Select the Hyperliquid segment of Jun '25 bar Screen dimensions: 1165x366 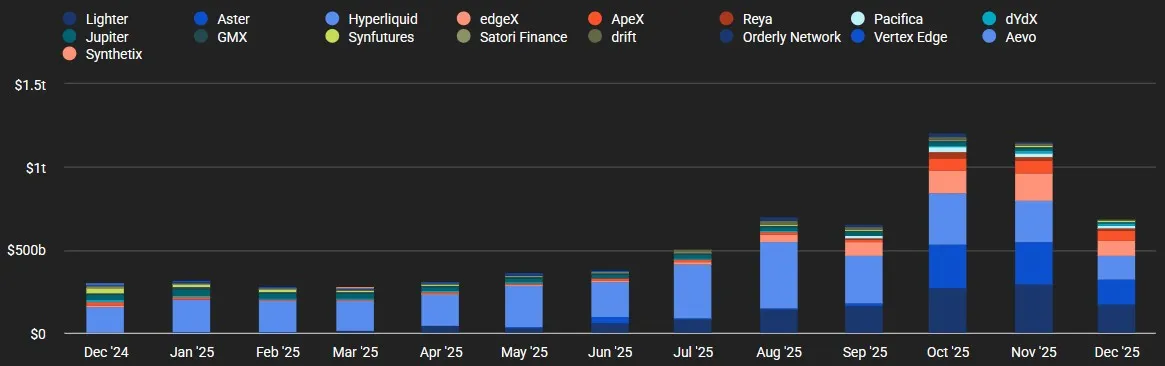click(x=610, y=299)
